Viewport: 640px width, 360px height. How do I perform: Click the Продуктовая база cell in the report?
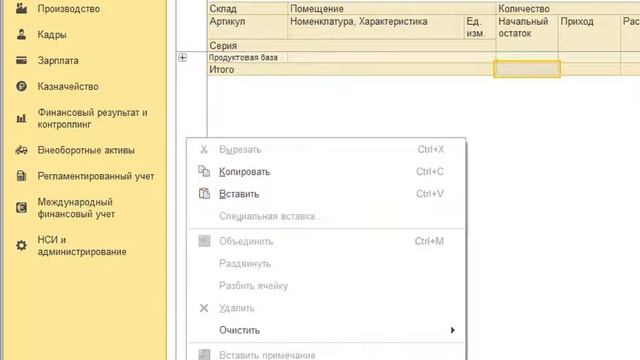pos(243,58)
